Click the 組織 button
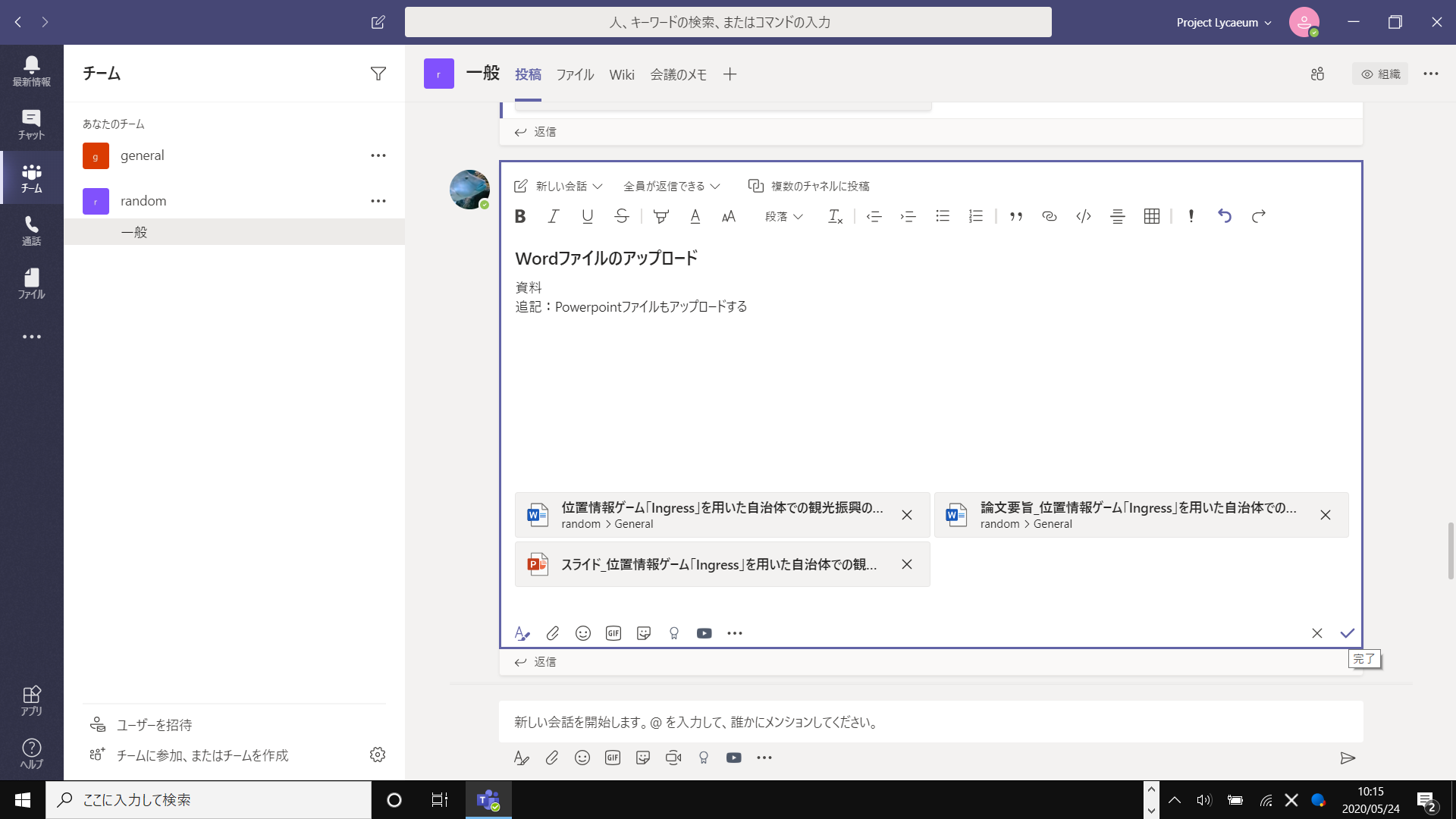This screenshot has height=819, width=1456. click(1380, 74)
